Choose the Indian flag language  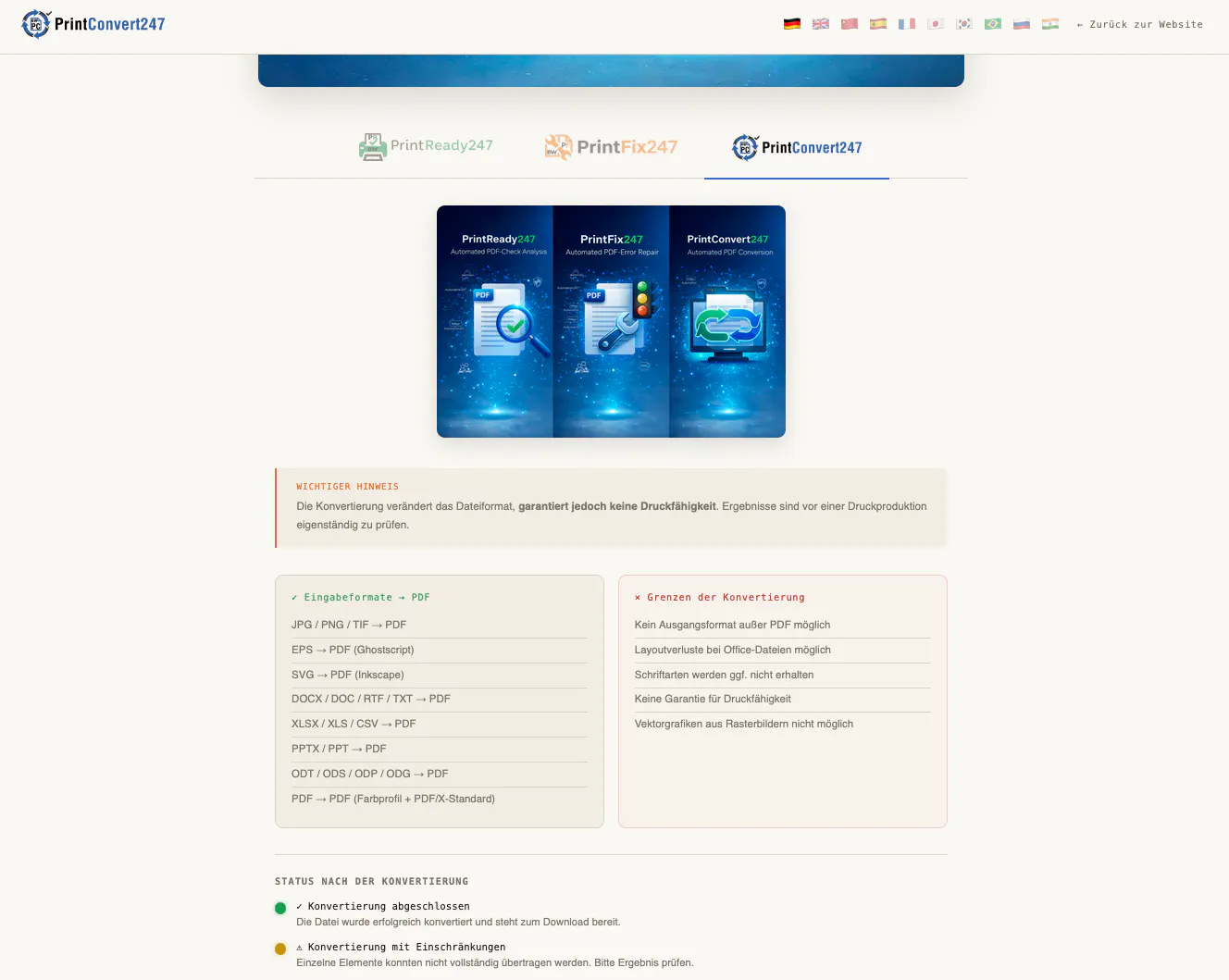click(1050, 24)
